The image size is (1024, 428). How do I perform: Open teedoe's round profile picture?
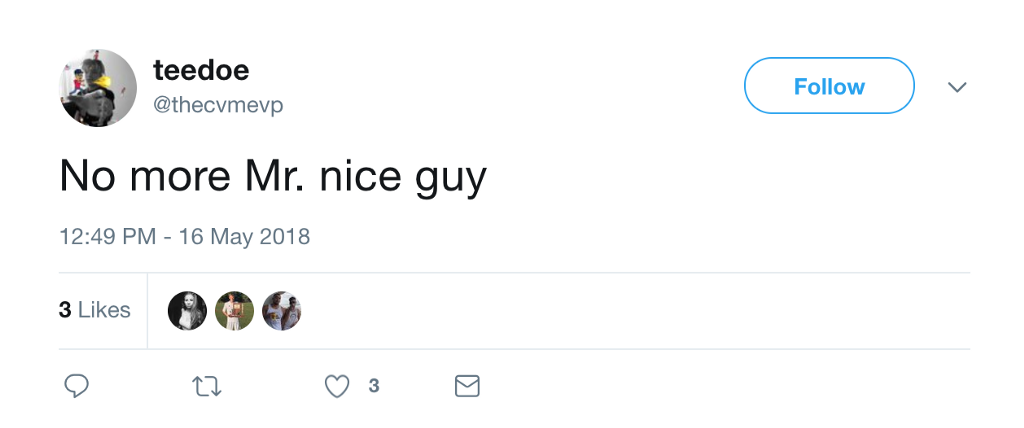coord(98,88)
